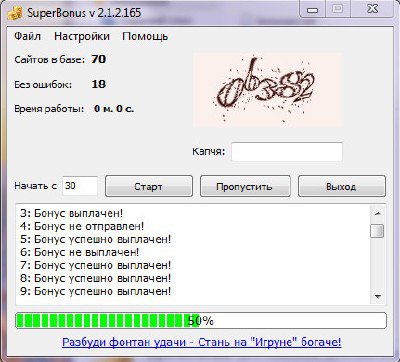
Task: Open the "Разбуди фонтан удачи" link
Action: [x=202, y=342]
